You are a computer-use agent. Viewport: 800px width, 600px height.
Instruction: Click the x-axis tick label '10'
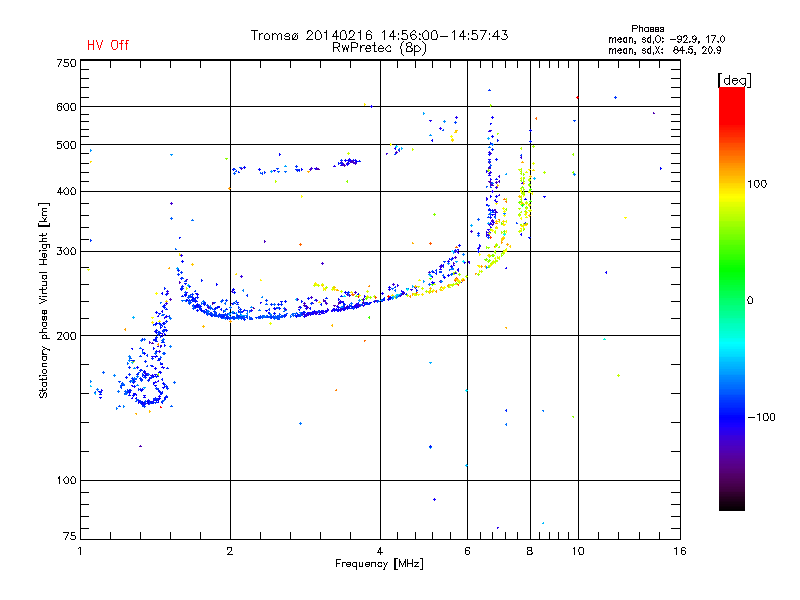coord(578,551)
